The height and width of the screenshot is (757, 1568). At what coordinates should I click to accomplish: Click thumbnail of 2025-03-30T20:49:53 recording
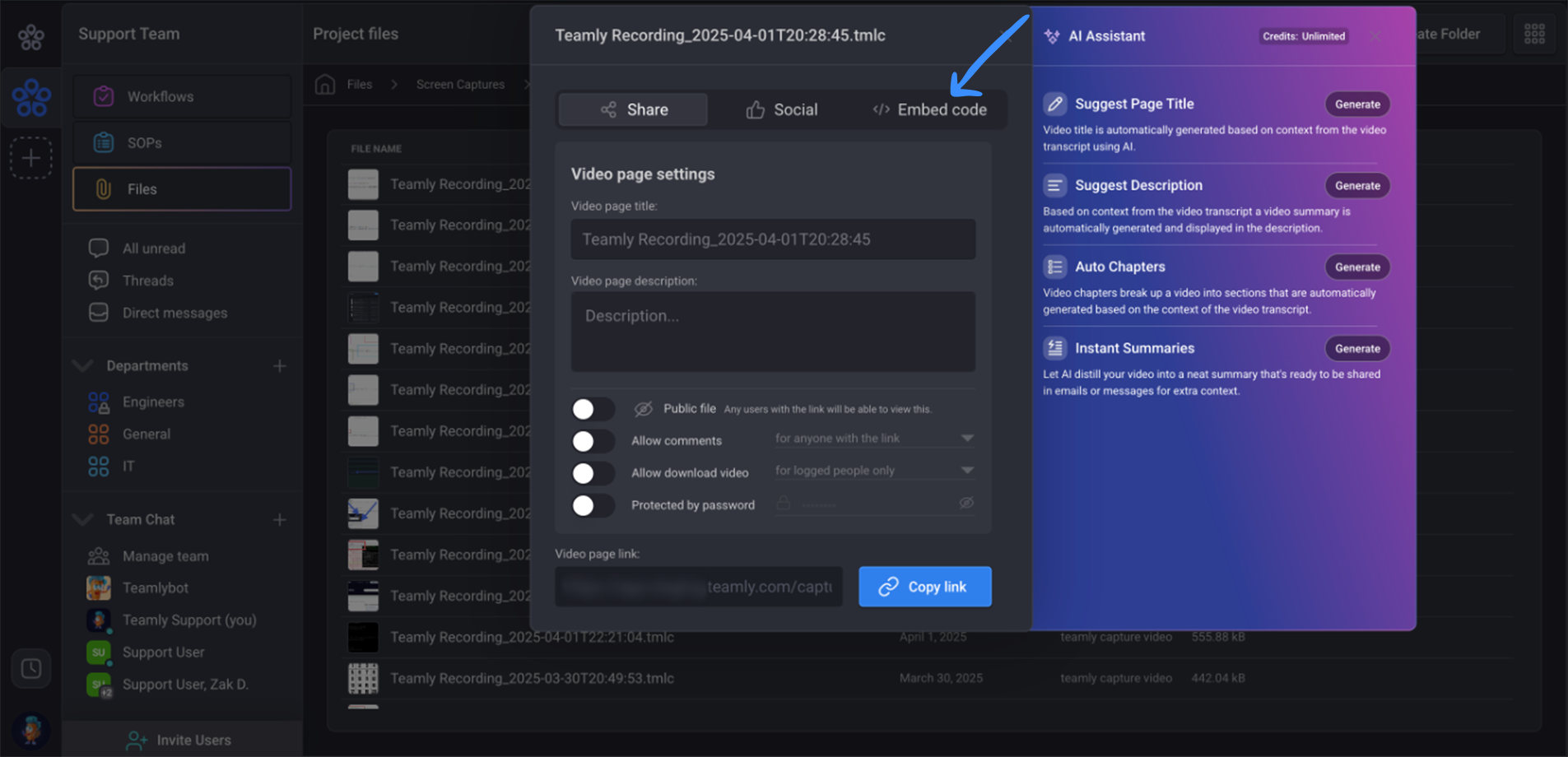tap(363, 678)
